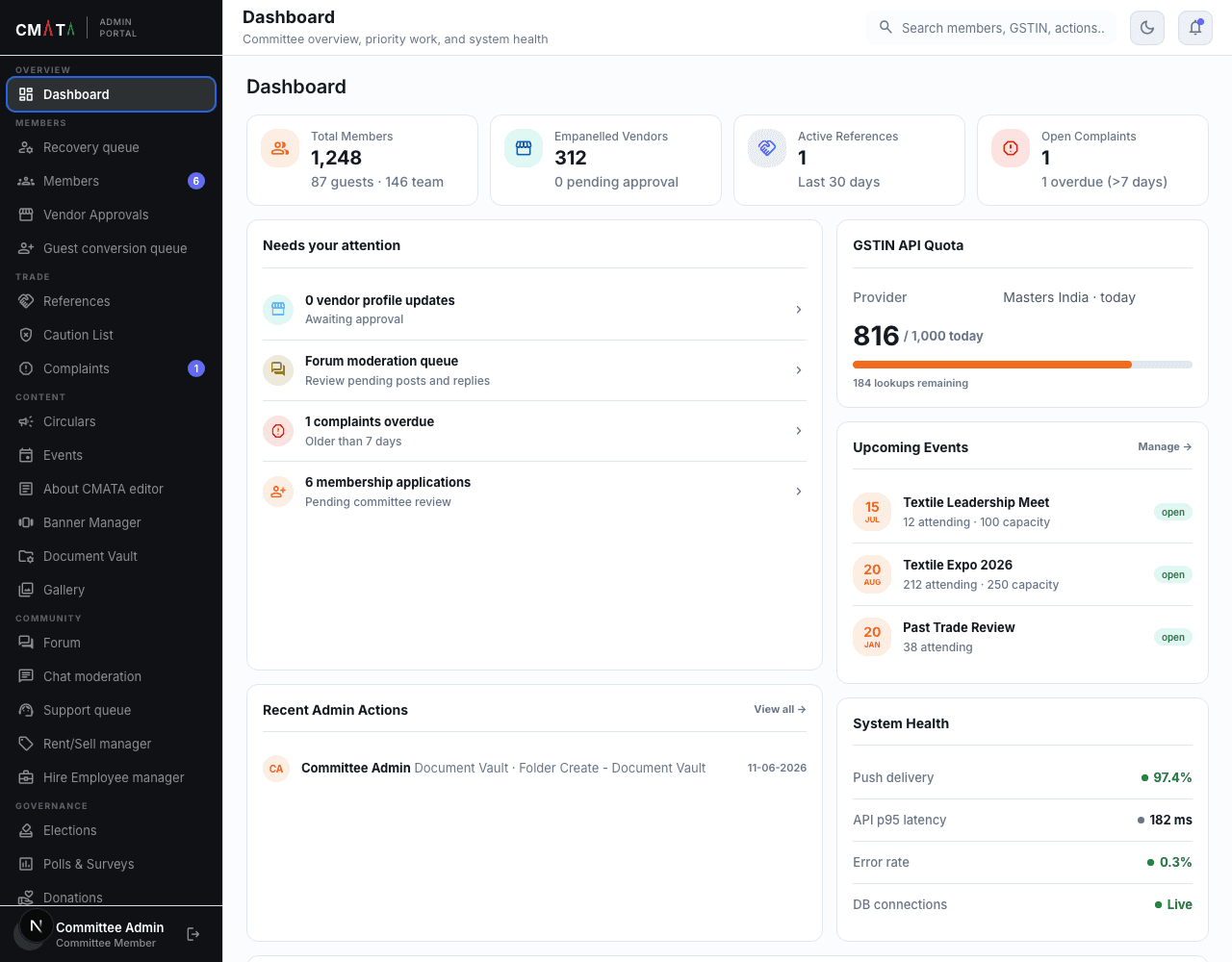1232x962 pixels.
Task: Open the Recovery queue sidebar item
Action: [x=112, y=147]
